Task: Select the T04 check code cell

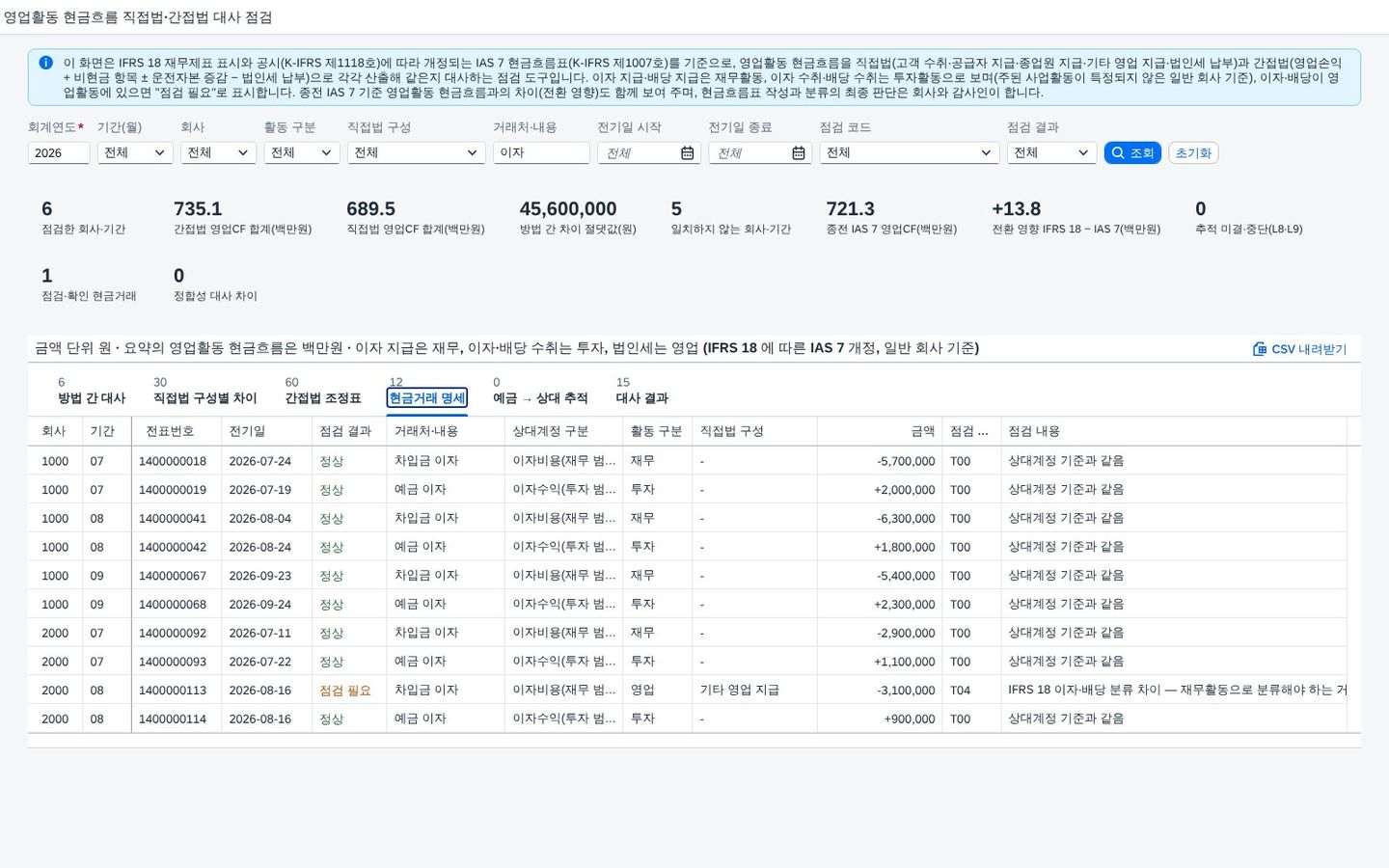Action: pyautogui.click(x=961, y=691)
